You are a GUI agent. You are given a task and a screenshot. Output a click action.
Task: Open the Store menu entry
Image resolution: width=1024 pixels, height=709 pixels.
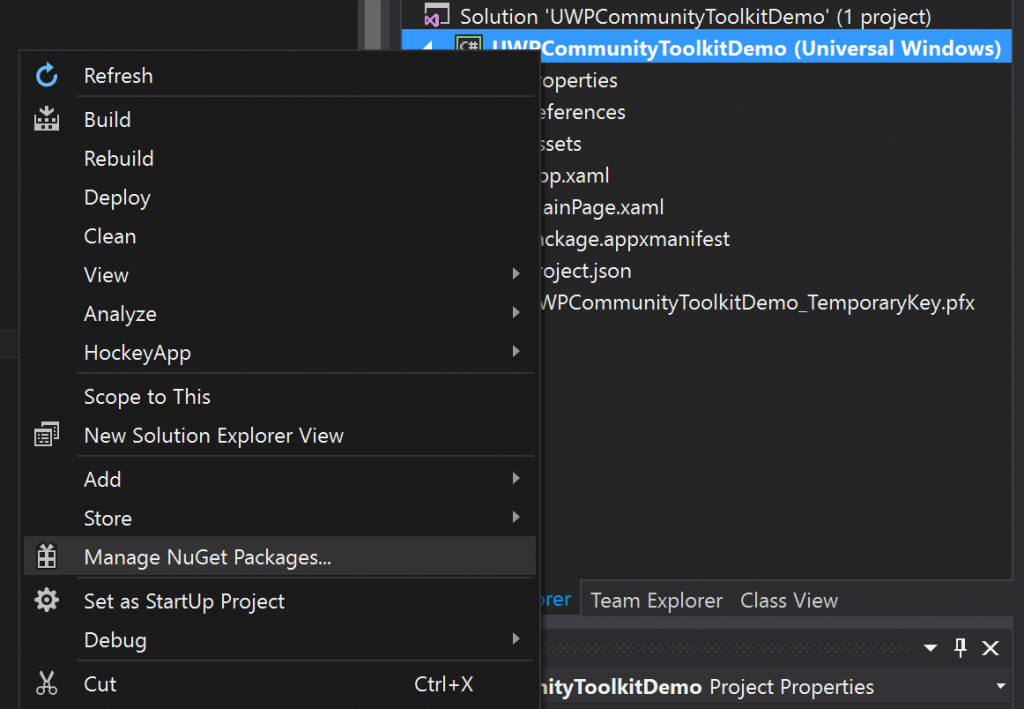coord(280,518)
